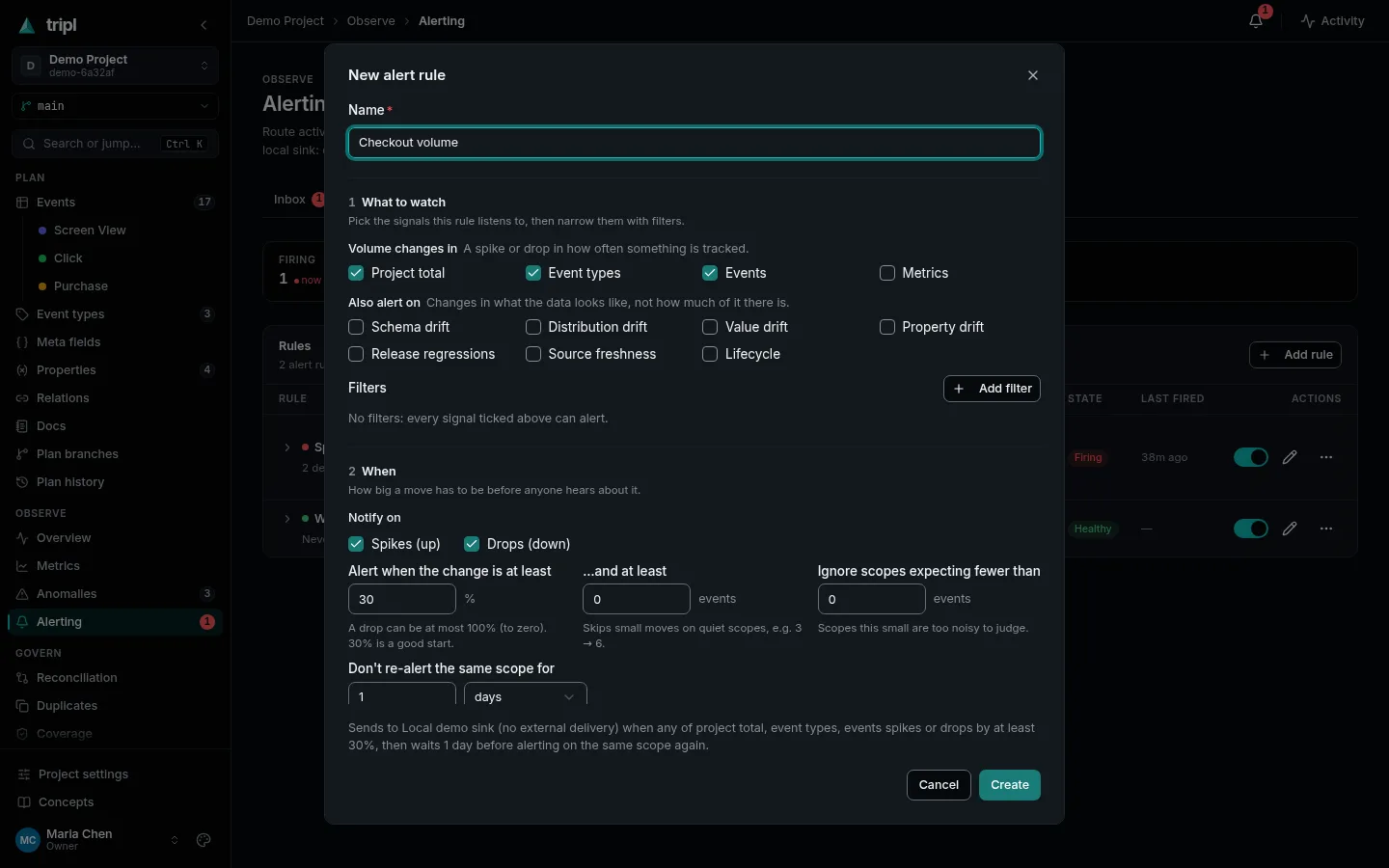This screenshot has width=1389, height=868.
Task: Navigate to Reconciliation in the sidebar
Action: (x=116, y=678)
